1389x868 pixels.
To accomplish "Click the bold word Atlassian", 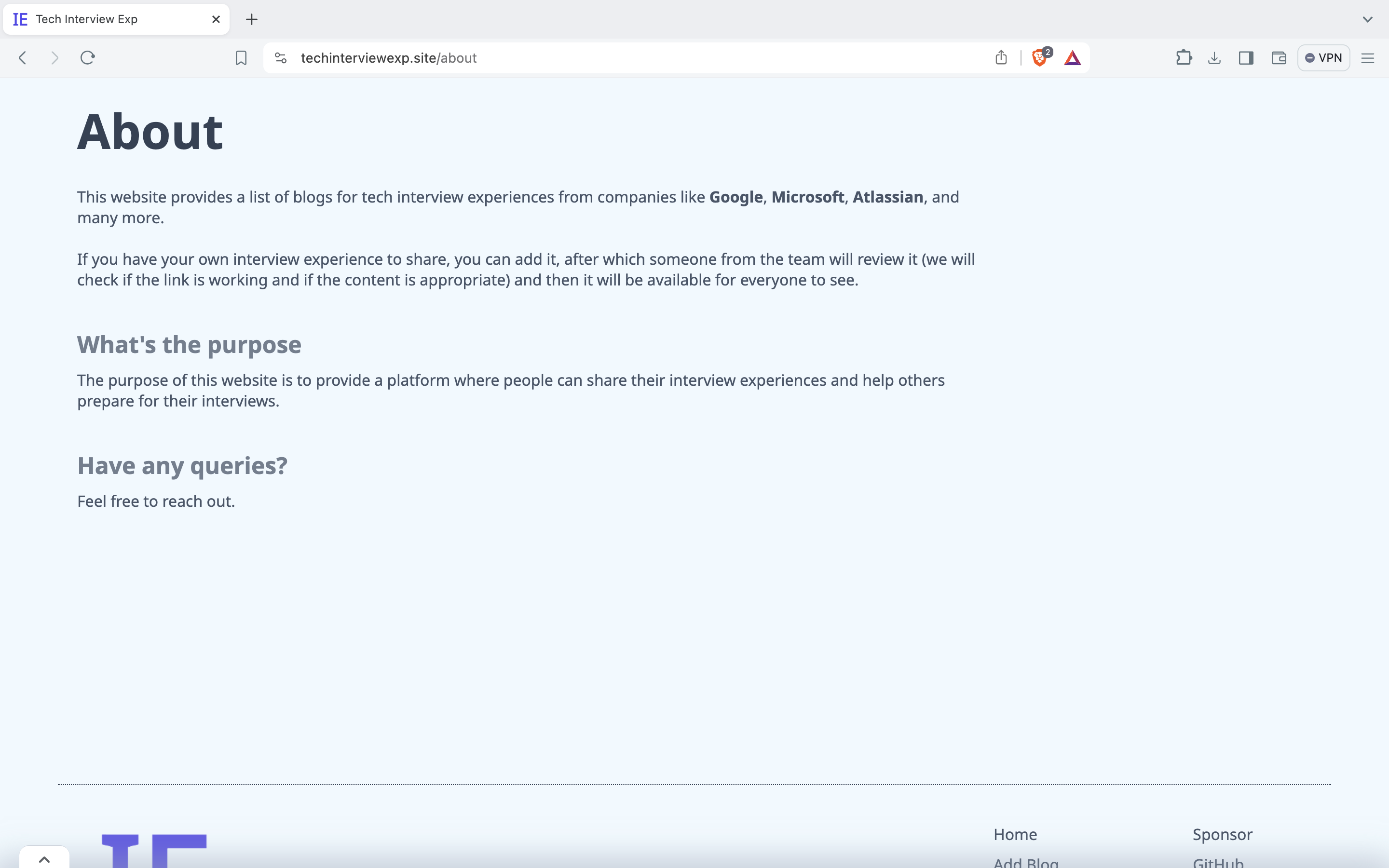I will (x=888, y=197).
